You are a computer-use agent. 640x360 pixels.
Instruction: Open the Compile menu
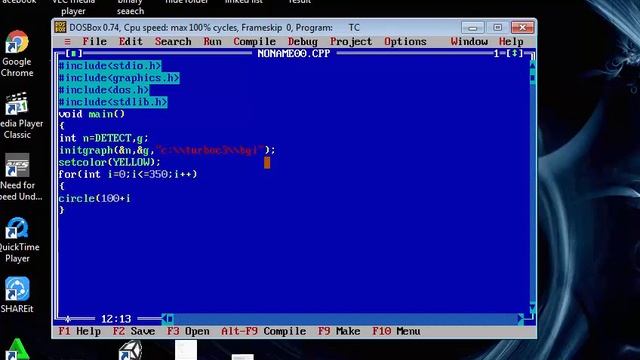coord(254,42)
